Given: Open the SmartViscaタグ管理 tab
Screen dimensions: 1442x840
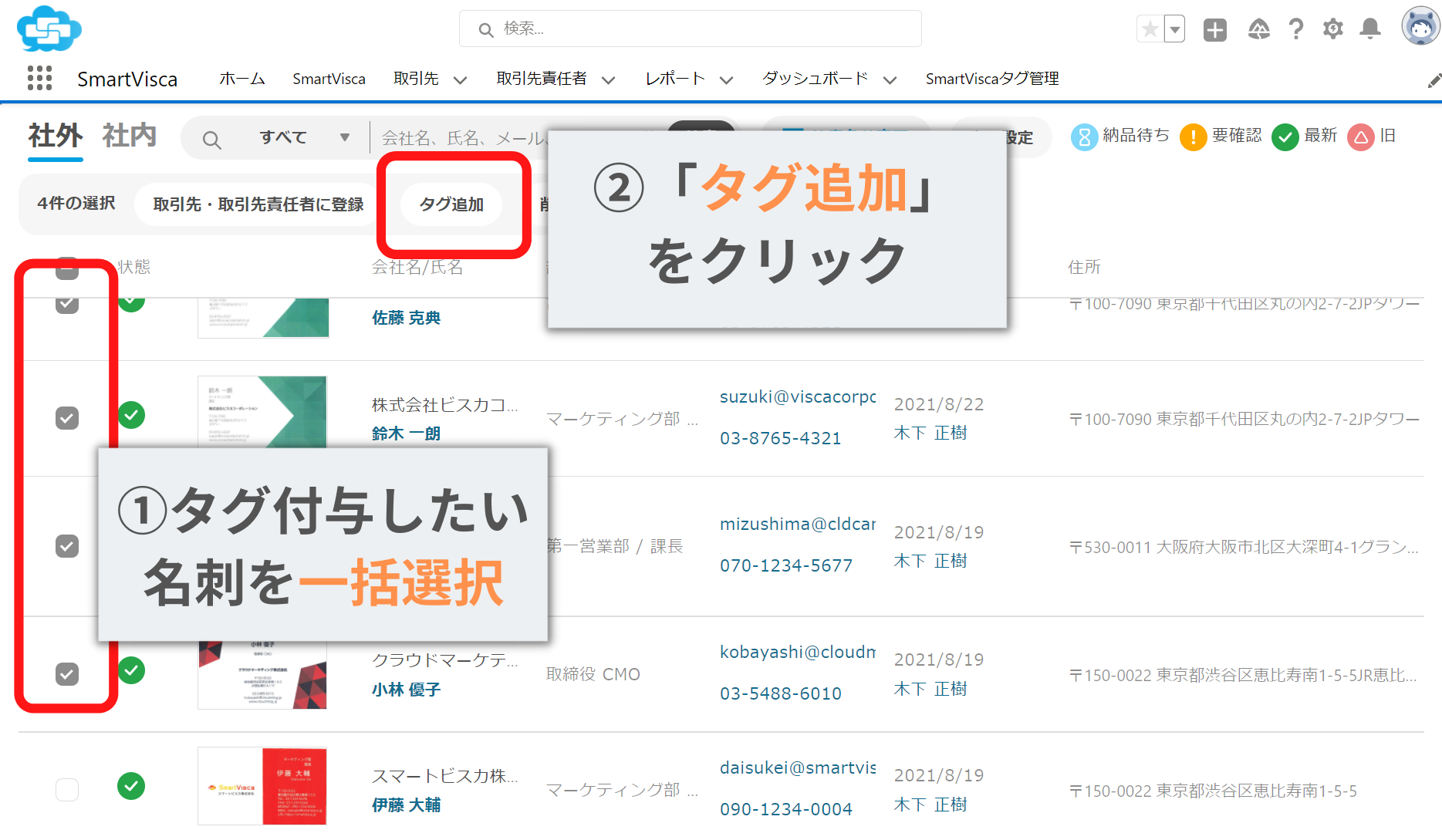Looking at the screenshot, I should tap(992, 79).
